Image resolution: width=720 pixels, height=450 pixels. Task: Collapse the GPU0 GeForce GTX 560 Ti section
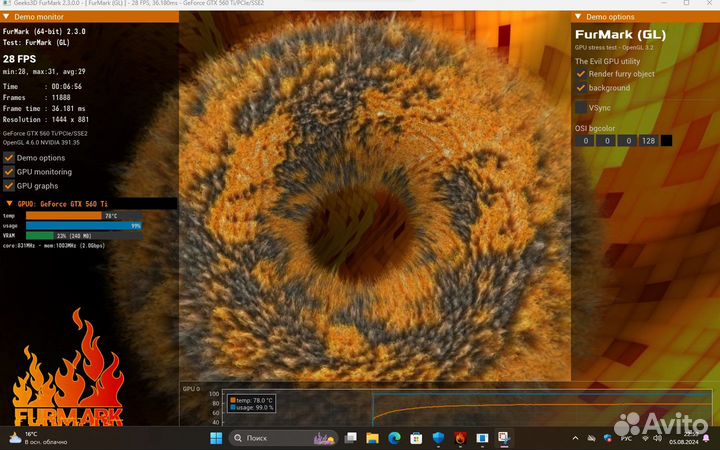[9, 203]
